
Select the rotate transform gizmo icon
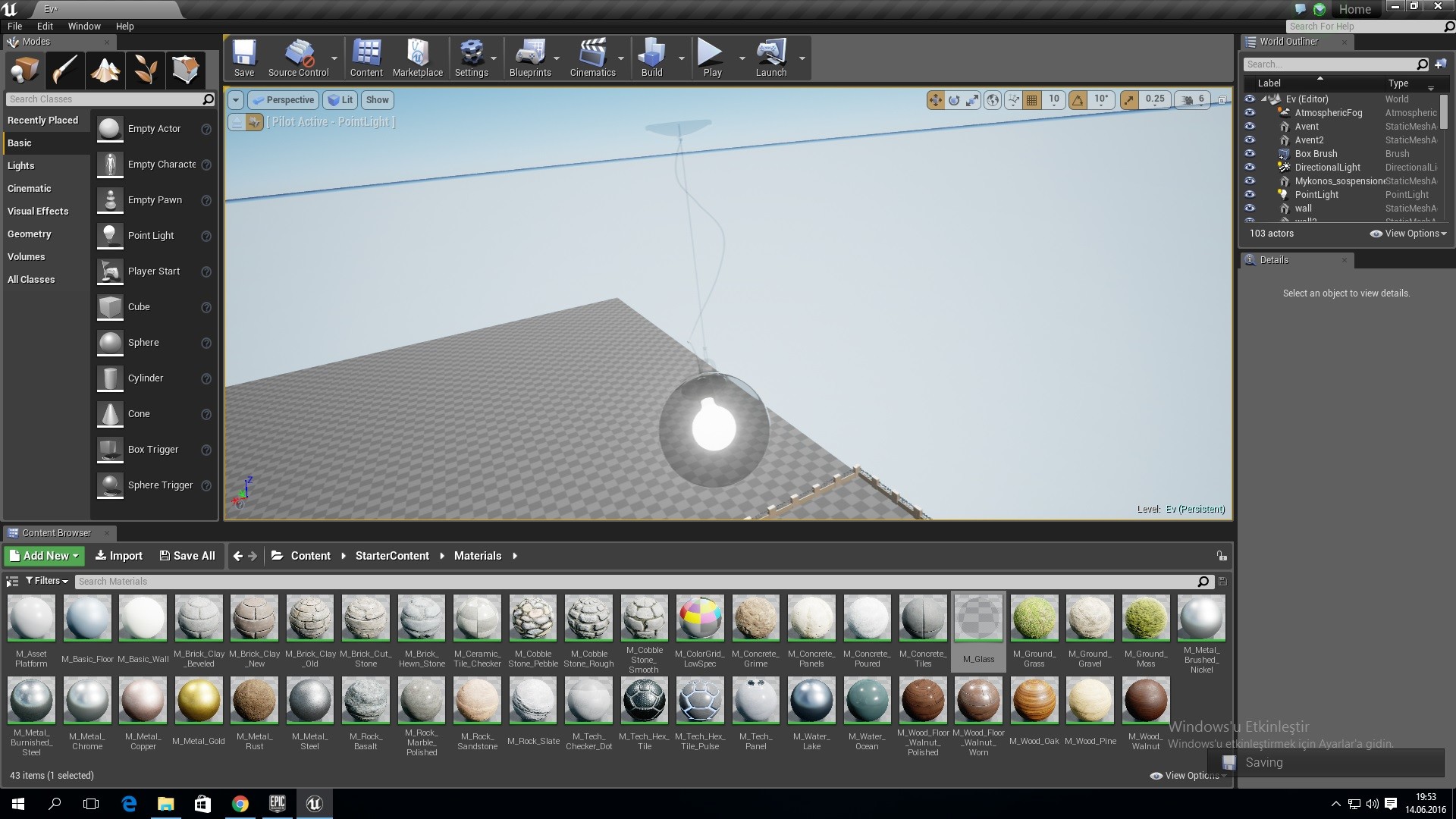click(954, 100)
